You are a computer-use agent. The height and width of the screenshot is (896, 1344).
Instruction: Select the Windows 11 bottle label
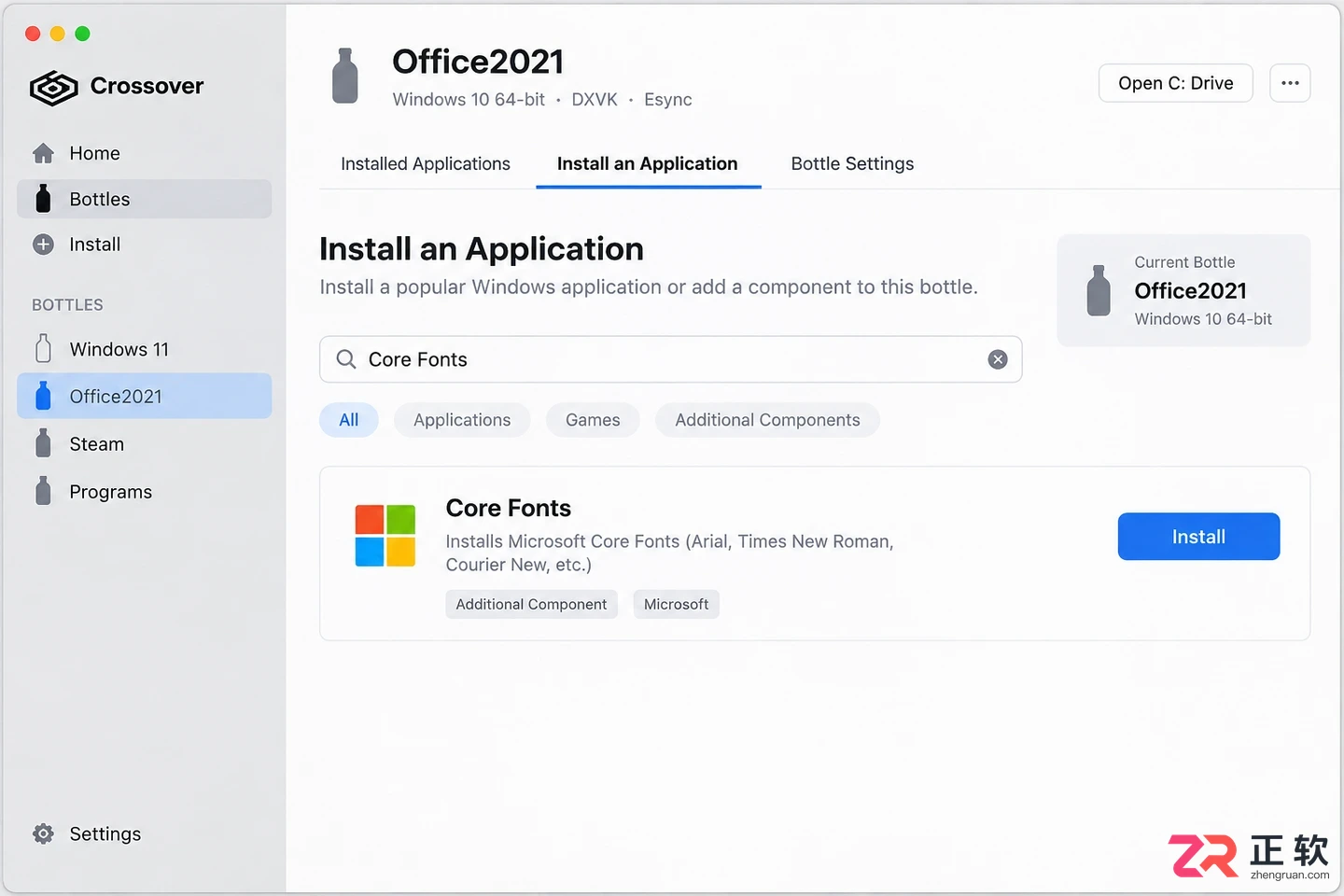pyautogui.click(x=119, y=349)
